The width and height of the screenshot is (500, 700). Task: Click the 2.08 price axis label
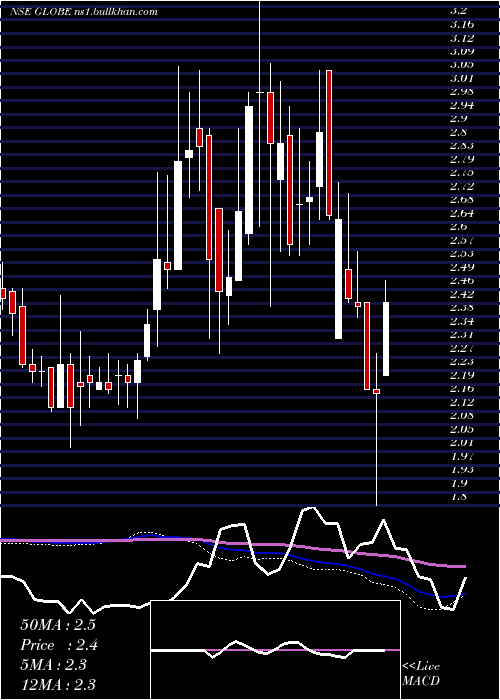click(462, 416)
